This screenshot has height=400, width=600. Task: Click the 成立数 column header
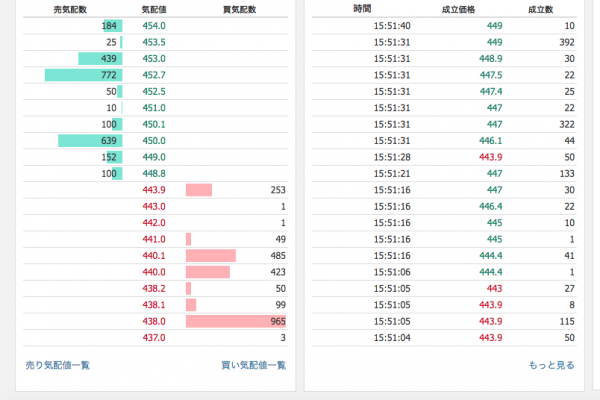point(540,10)
